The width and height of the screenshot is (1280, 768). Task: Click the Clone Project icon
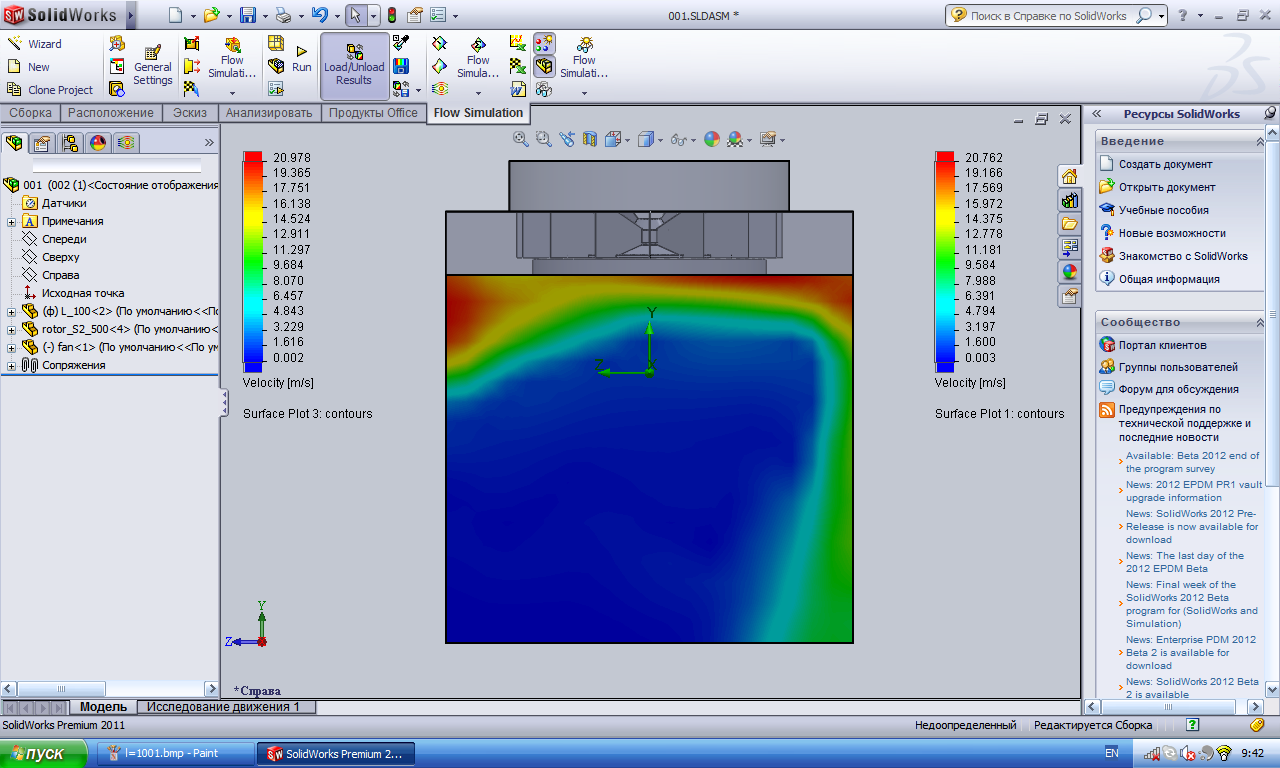pos(15,90)
